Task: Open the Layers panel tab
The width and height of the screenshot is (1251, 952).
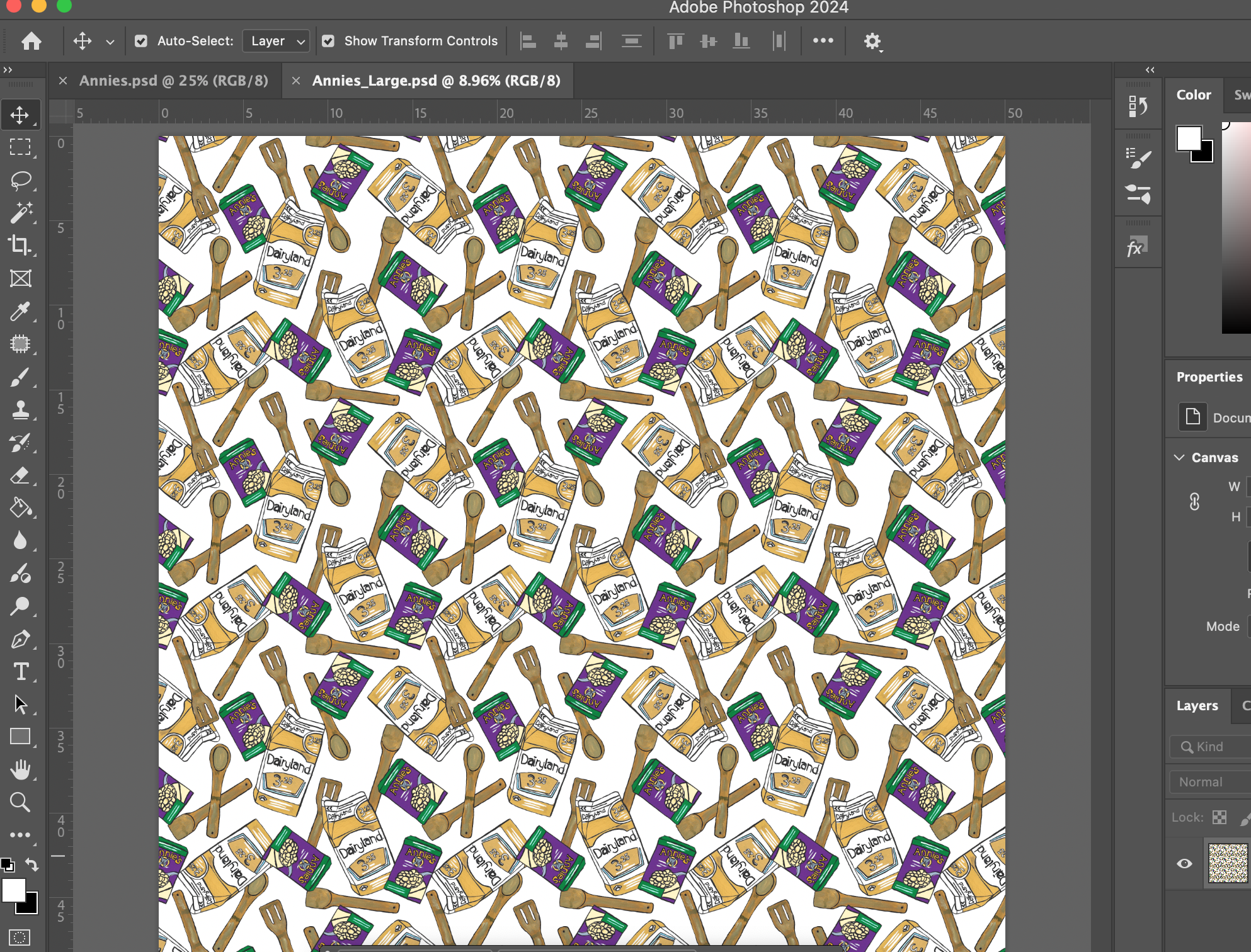Action: coord(1197,706)
